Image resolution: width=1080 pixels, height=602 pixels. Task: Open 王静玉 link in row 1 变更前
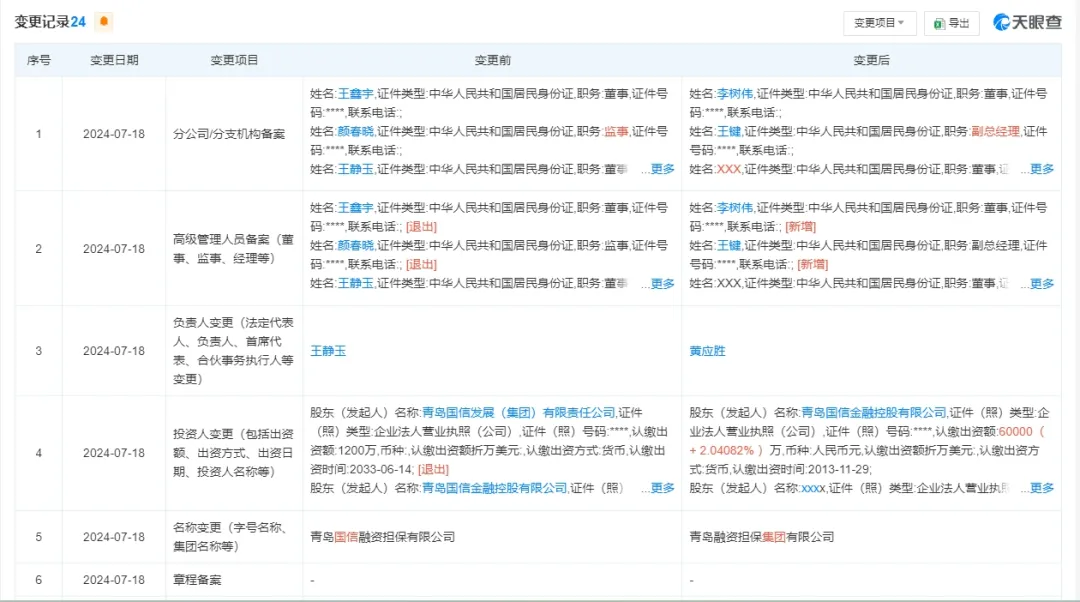355,169
